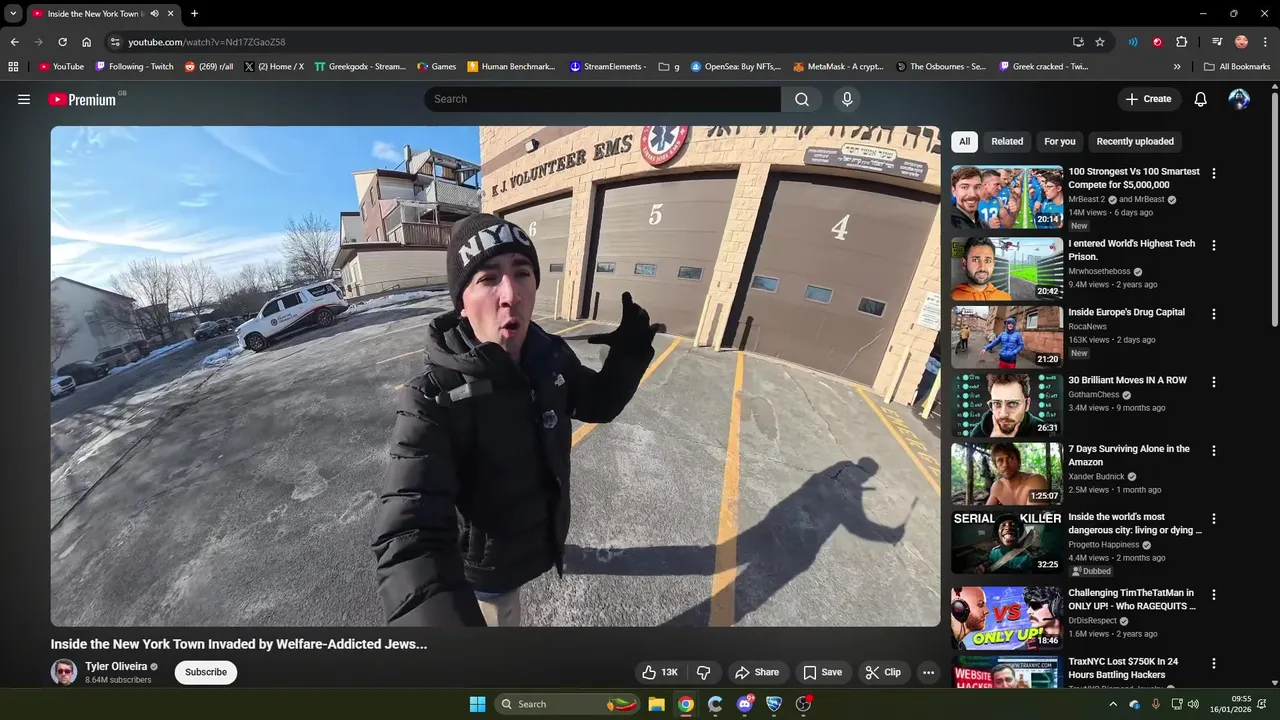This screenshot has width=1280, height=720.
Task: Open more actions ellipsis under the video
Action: pos(928,672)
